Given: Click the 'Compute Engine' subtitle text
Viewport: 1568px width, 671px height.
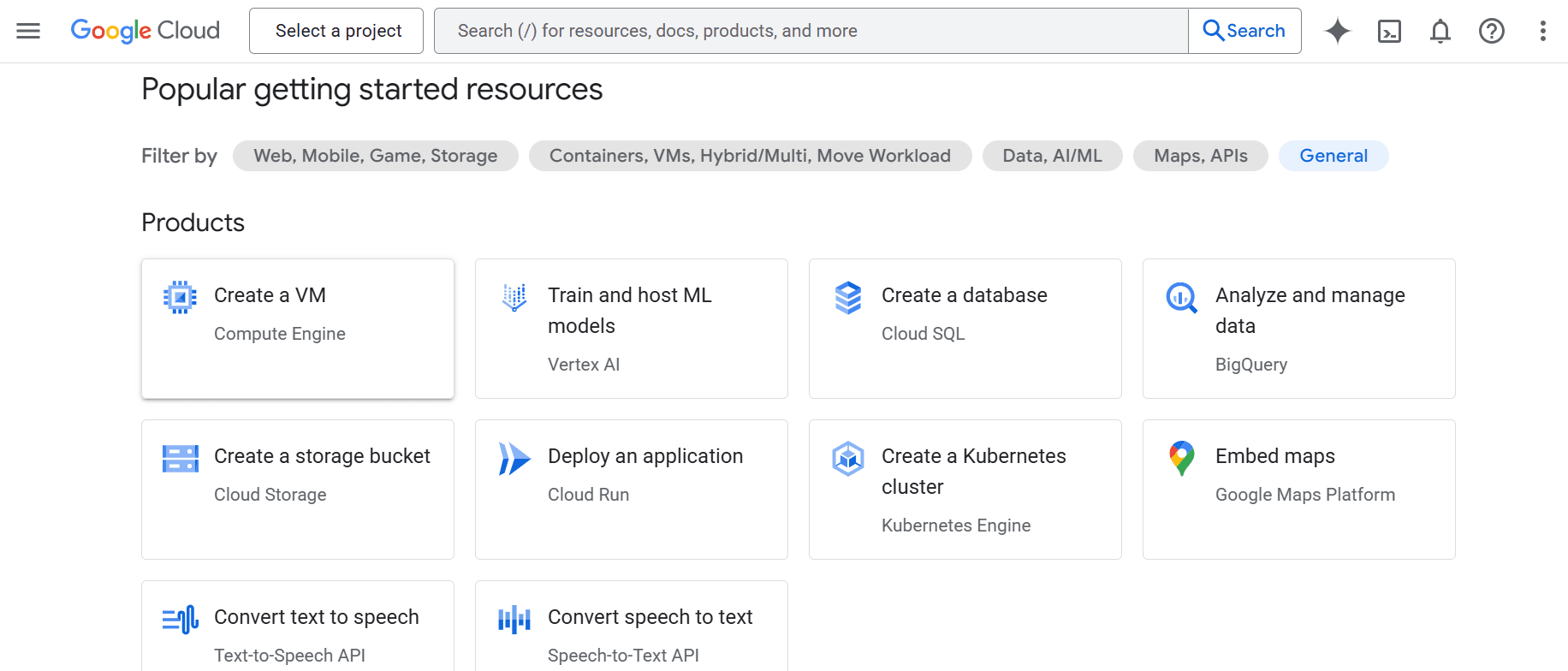Looking at the screenshot, I should 280,334.
